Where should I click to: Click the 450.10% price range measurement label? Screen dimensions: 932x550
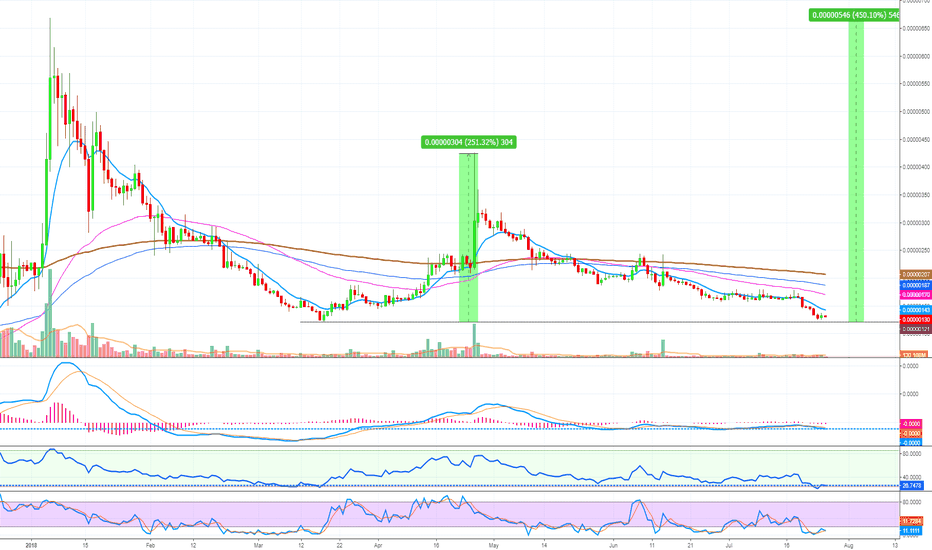(x=854, y=15)
